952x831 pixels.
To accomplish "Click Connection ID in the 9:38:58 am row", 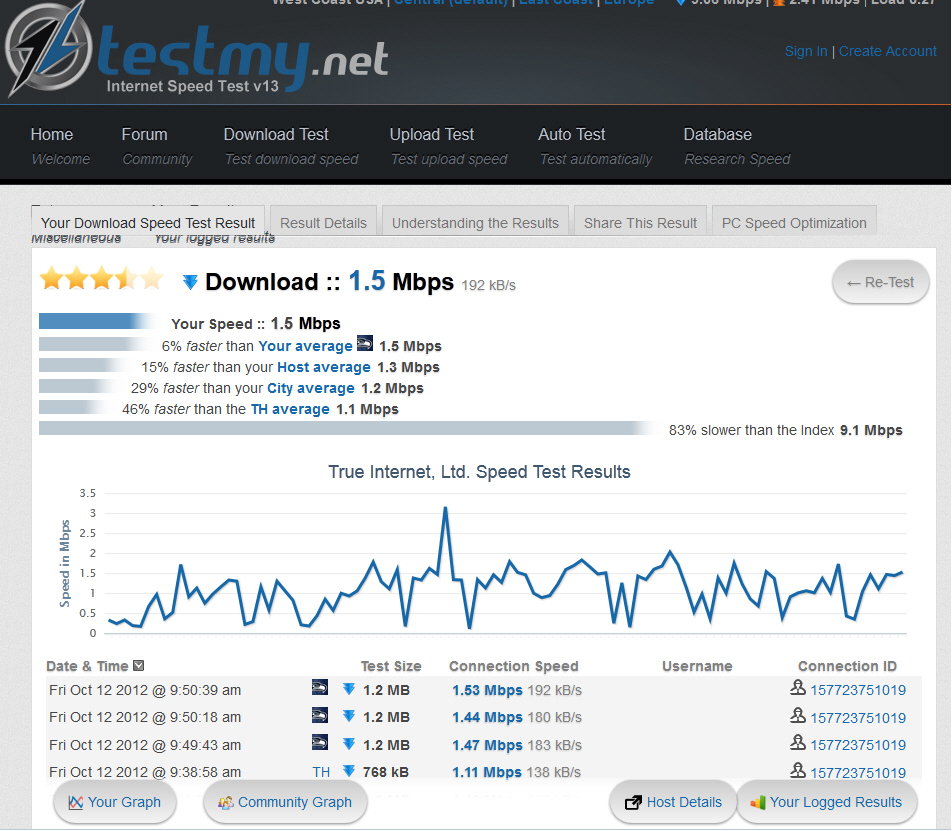I will (x=858, y=773).
